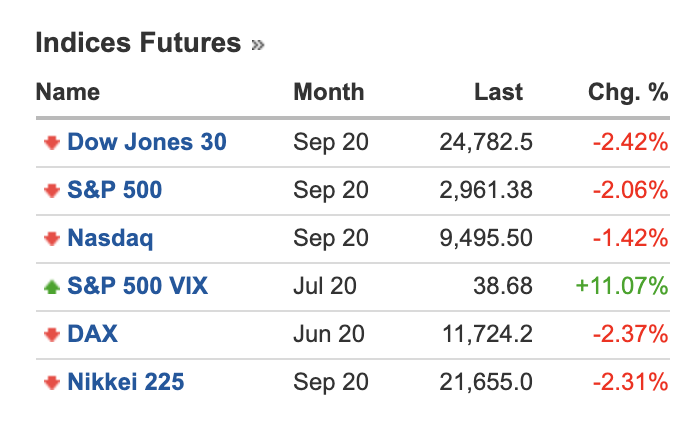
Task: Click the Month column header
Action: pyautogui.click(x=329, y=92)
